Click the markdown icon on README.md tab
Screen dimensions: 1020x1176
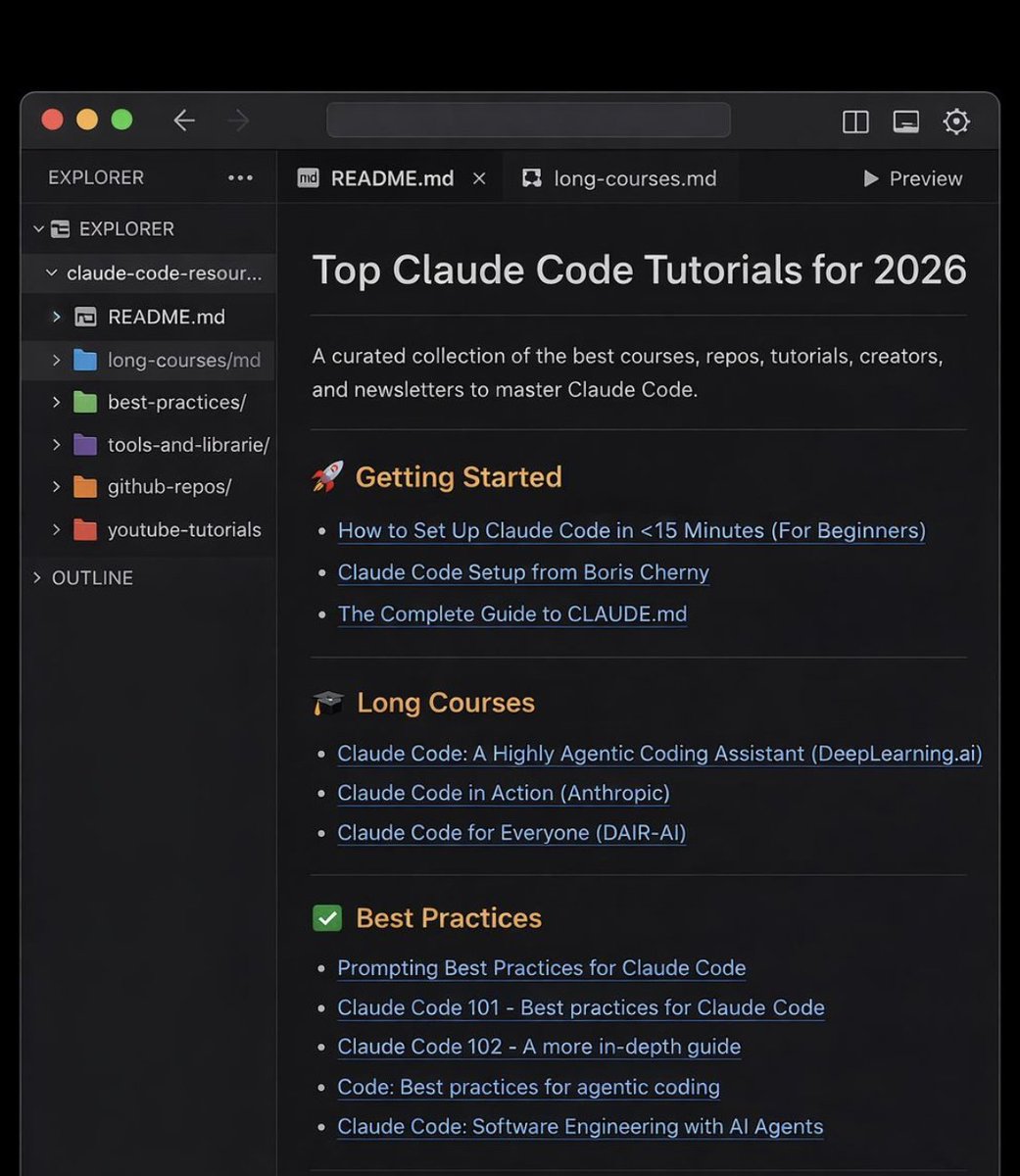click(x=309, y=178)
